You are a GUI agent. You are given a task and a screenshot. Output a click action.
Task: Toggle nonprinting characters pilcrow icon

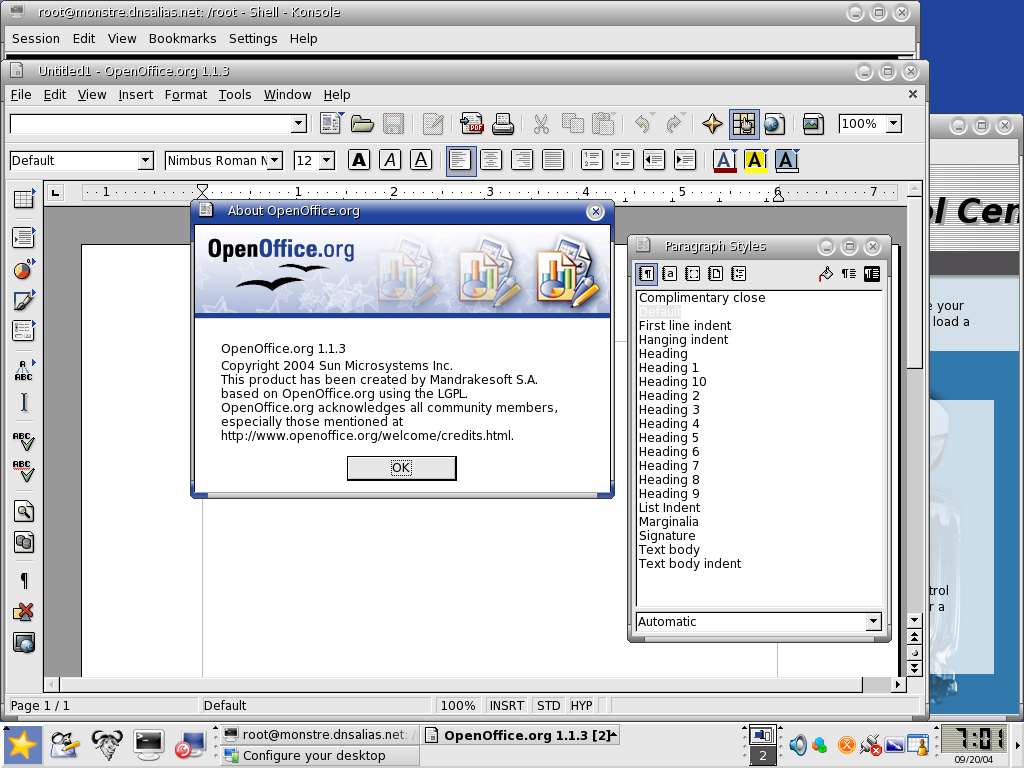tap(24, 581)
